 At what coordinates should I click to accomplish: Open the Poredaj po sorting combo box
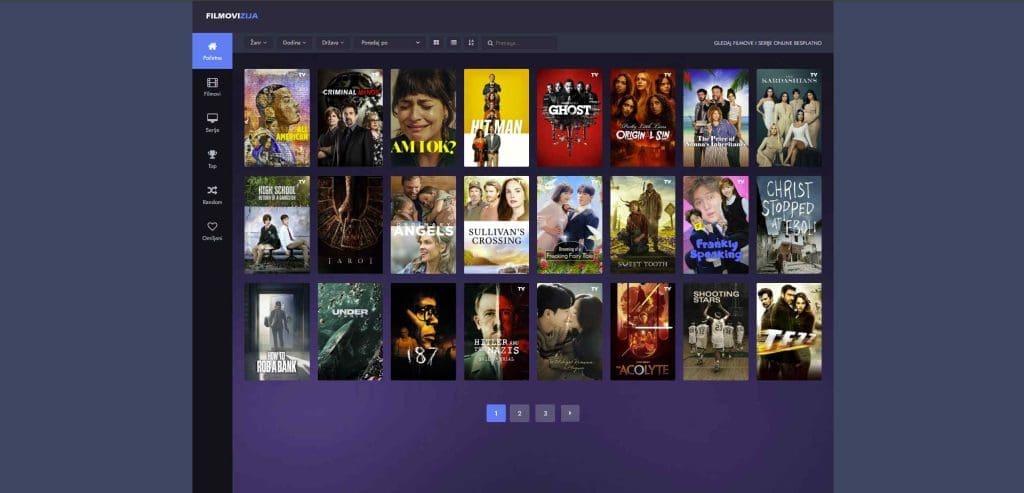[389, 43]
